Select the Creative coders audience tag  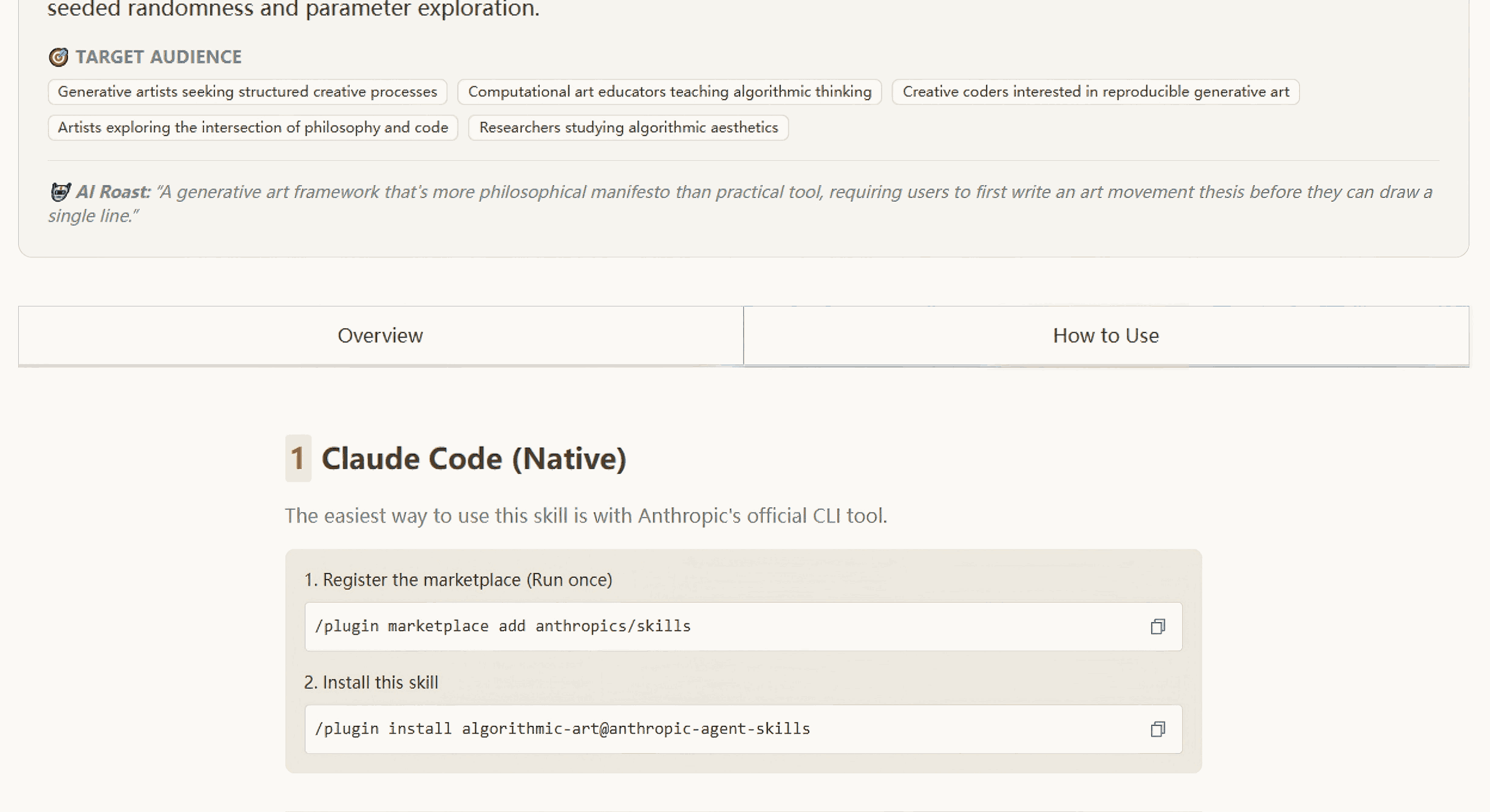(1095, 92)
